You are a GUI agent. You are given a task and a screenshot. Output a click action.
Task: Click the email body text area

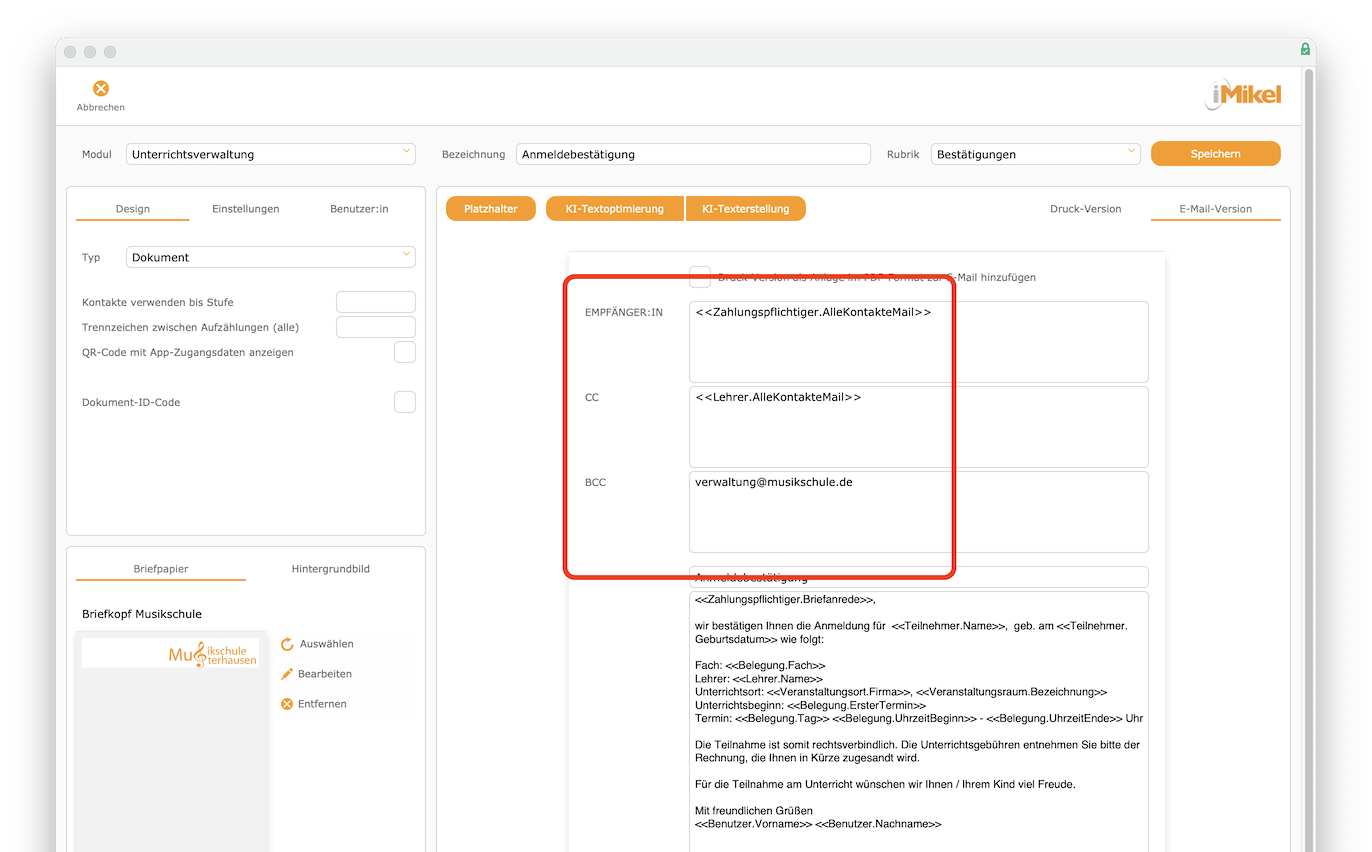(x=919, y=722)
